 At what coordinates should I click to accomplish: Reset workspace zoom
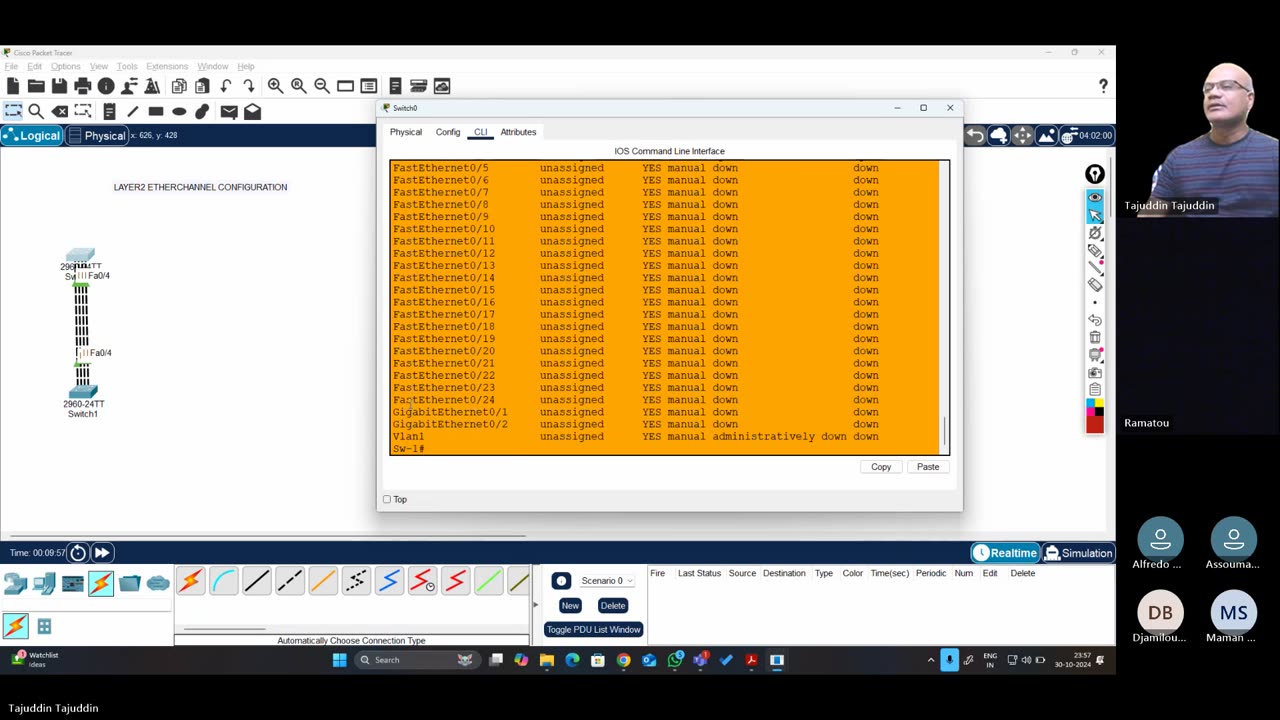click(x=298, y=86)
